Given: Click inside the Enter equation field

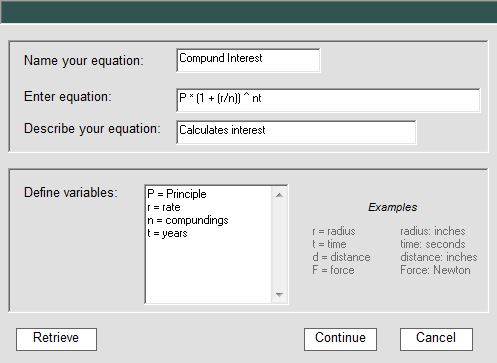Looking at the screenshot, I should click(328, 100).
